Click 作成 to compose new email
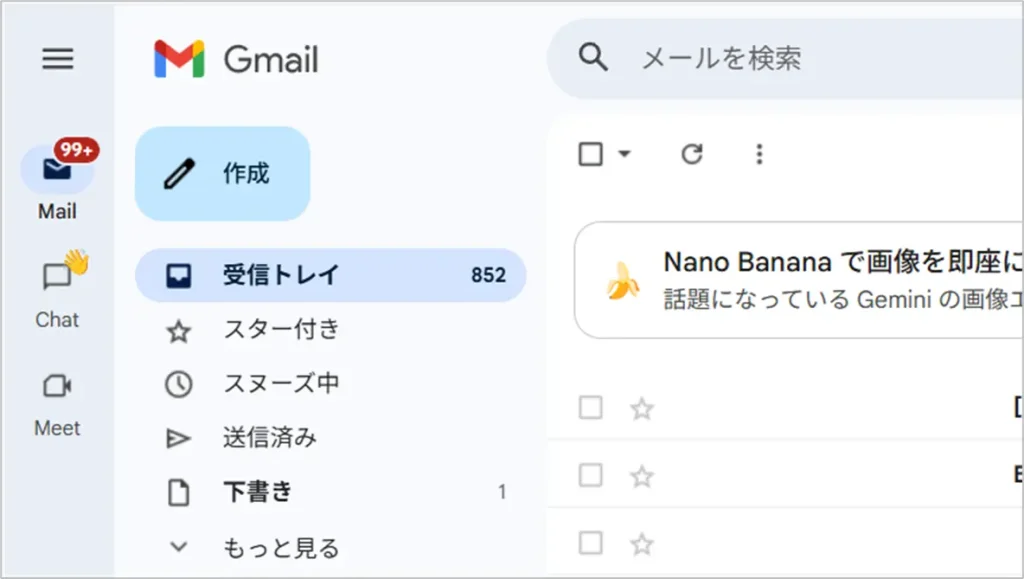 pyautogui.click(x=222, y=174)
